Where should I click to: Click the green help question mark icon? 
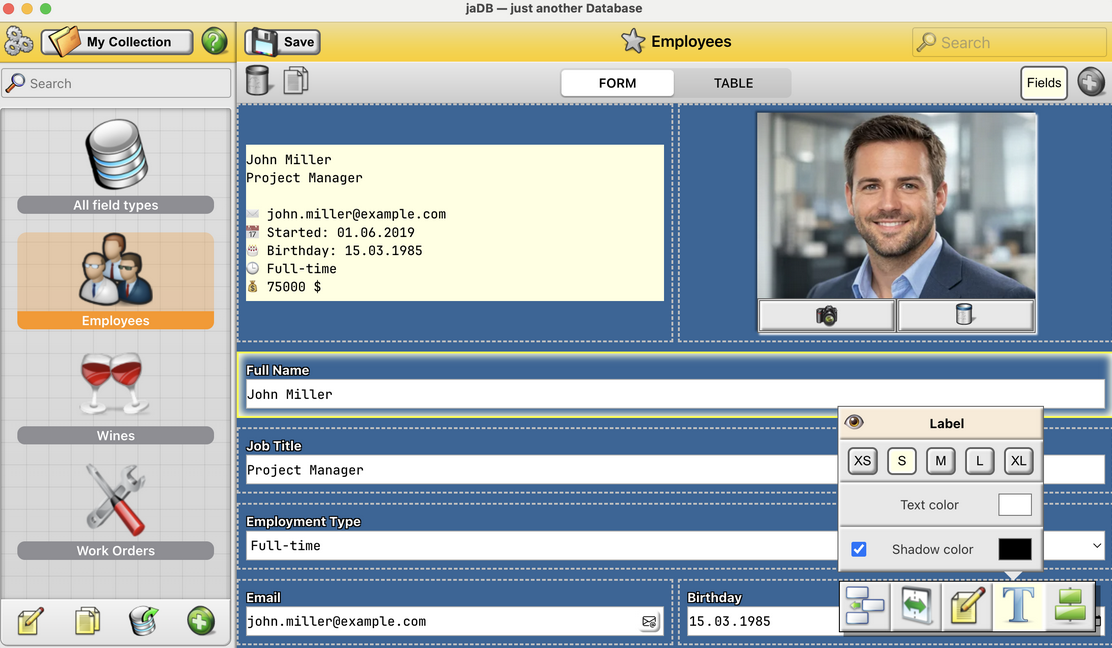tap(214, 42)
